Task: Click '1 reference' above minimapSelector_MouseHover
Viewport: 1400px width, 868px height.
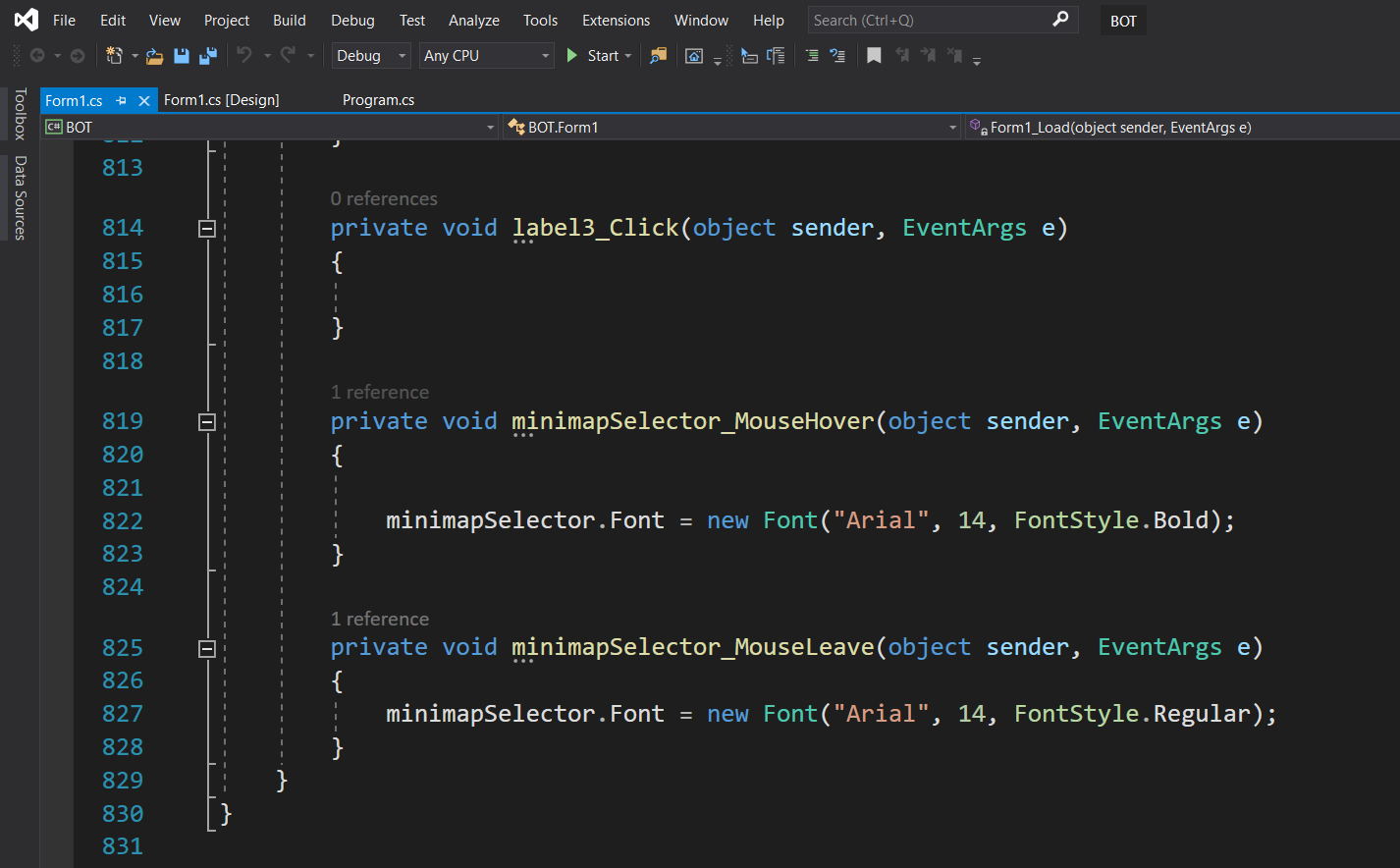Action: [380, 392]
